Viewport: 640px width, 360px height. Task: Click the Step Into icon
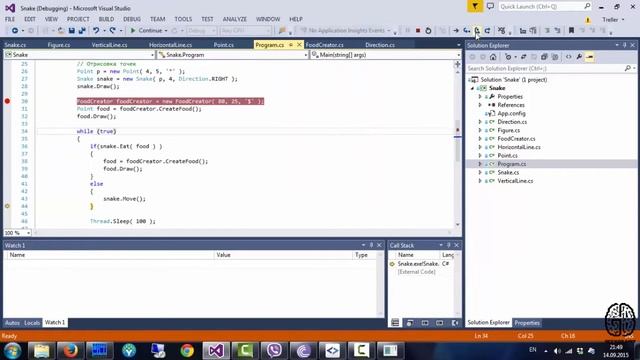pos(467,31)
